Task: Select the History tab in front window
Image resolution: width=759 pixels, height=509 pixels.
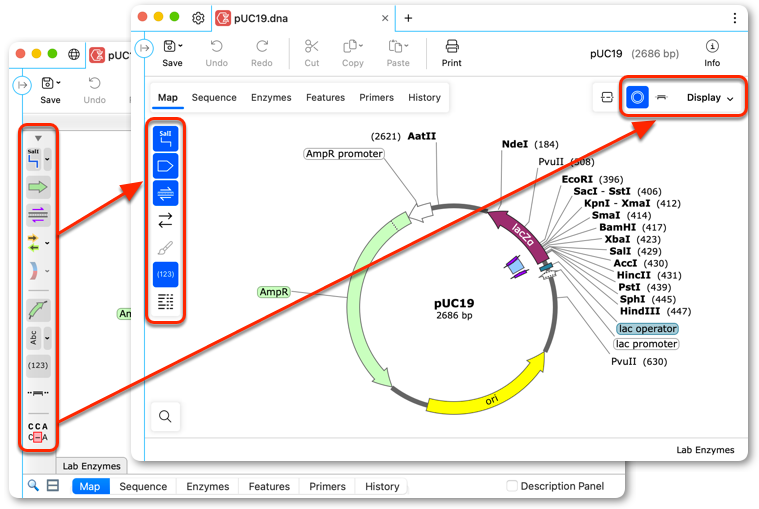Action: click(425, 98)
